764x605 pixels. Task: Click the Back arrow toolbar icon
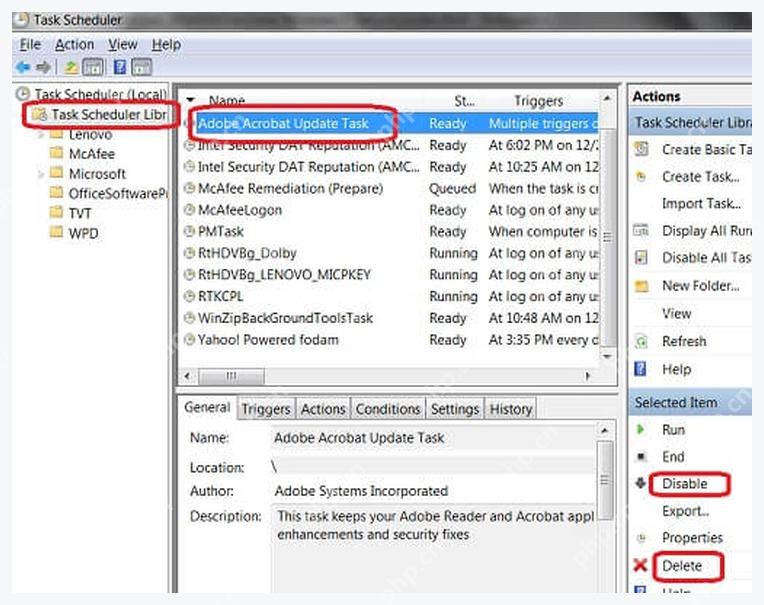pos(22,67)
